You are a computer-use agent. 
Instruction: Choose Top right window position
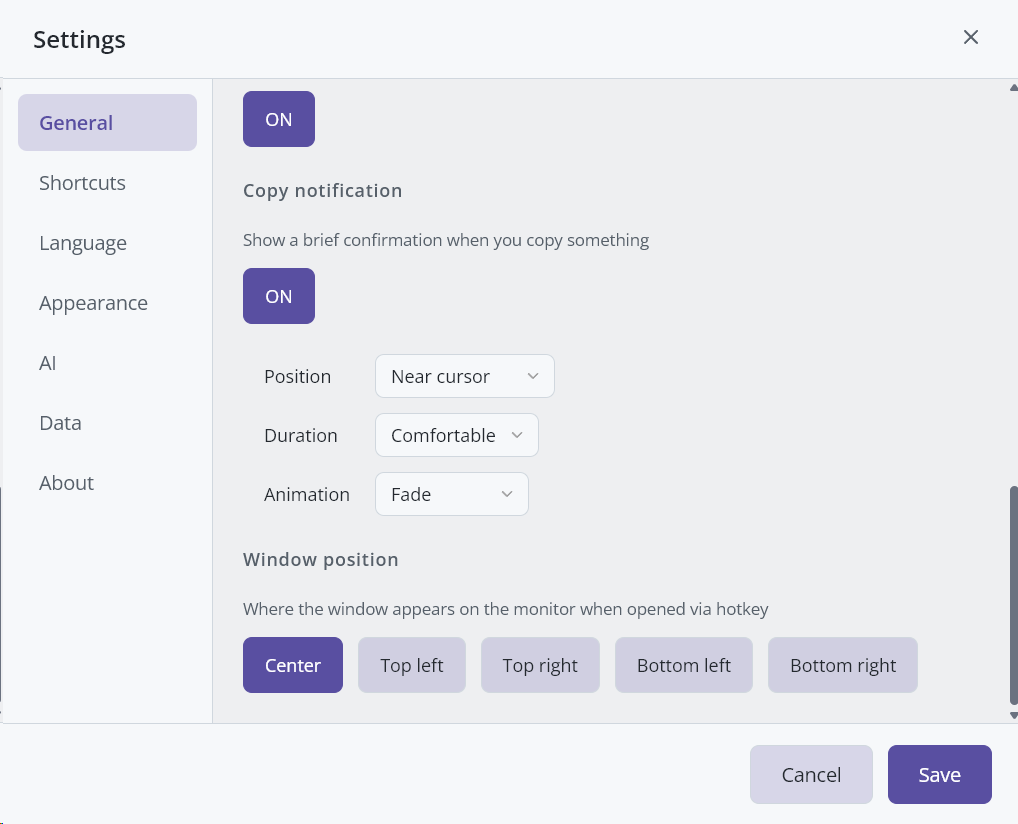click(x=540, y=665)
